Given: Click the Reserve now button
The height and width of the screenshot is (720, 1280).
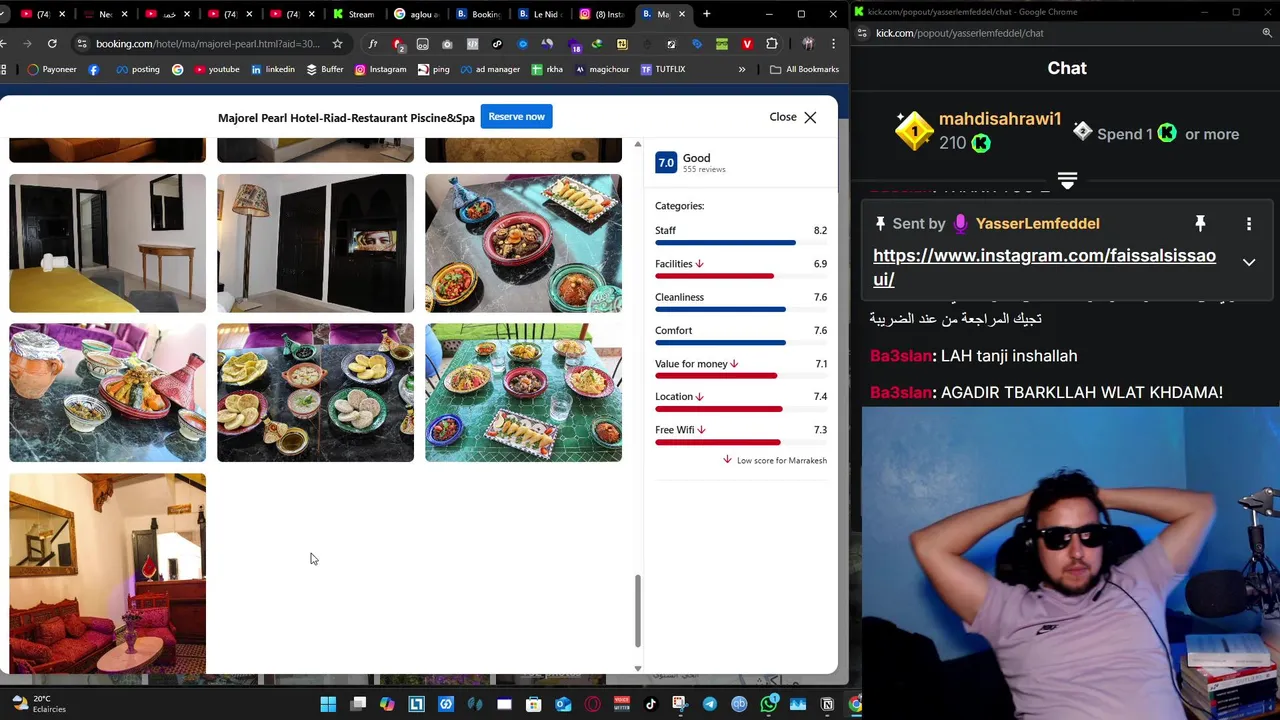Looking at the screenshot, I should coord(516,117).
